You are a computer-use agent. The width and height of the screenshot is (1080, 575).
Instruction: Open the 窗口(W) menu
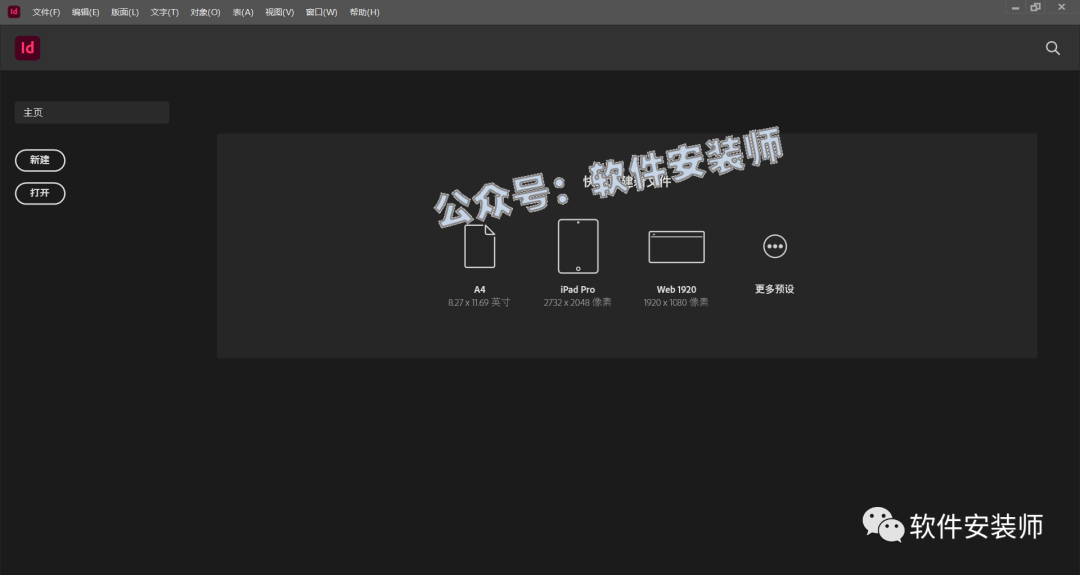(322, 12)
